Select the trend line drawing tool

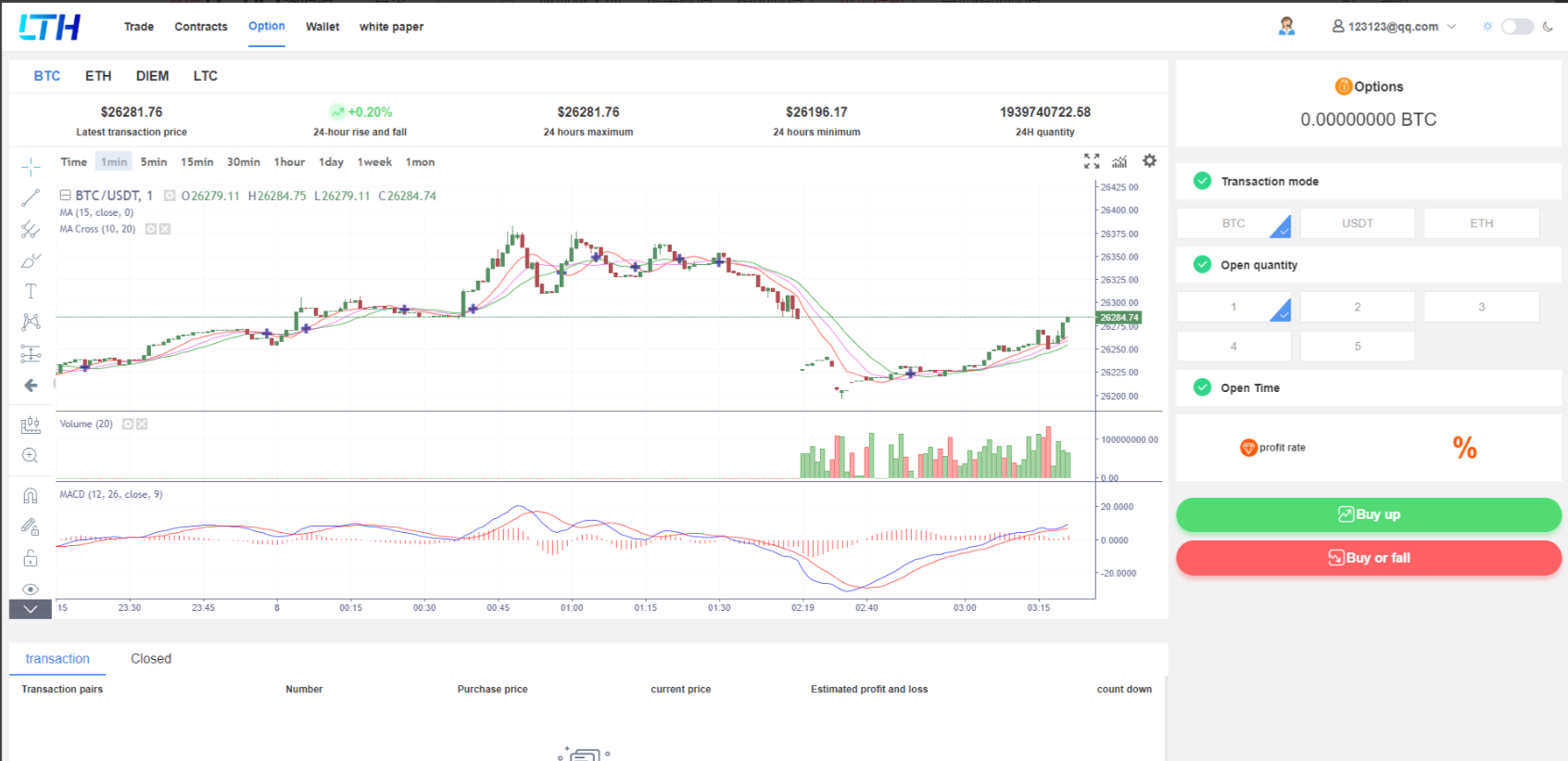[x=31, y=197]
